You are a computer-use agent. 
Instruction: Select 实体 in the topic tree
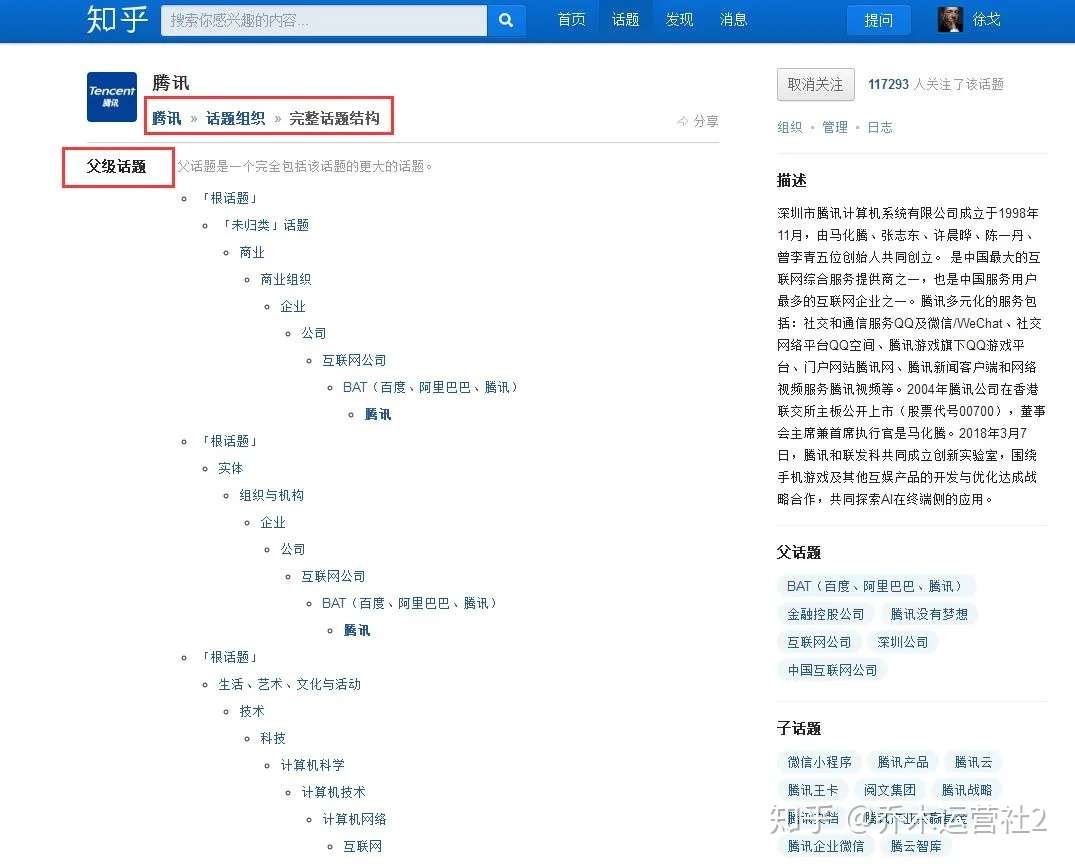pyautogui.click(x=230, y=468)
